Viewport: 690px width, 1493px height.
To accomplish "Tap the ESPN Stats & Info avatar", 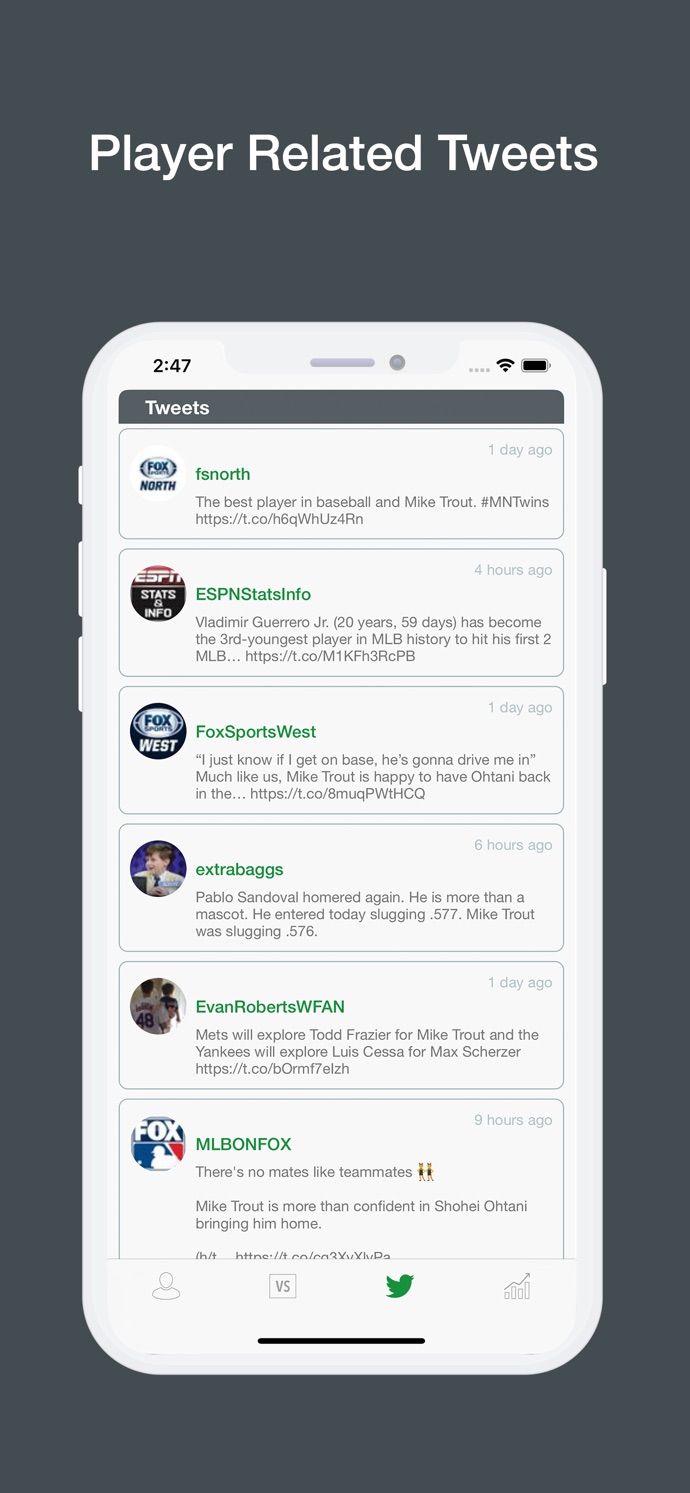I will point(158,594).
